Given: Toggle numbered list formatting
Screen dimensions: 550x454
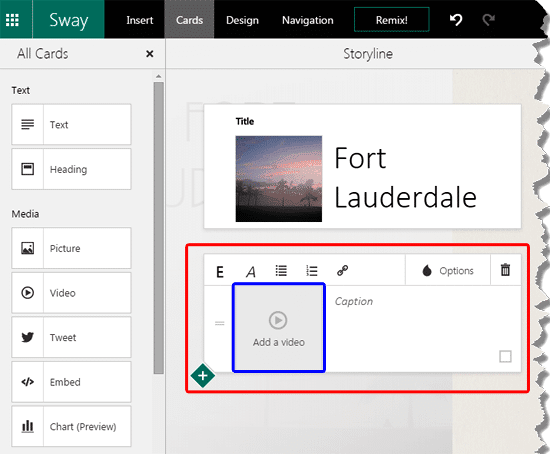Looking at the screenshot, I should pyautogui.click(x=311, y=271).
